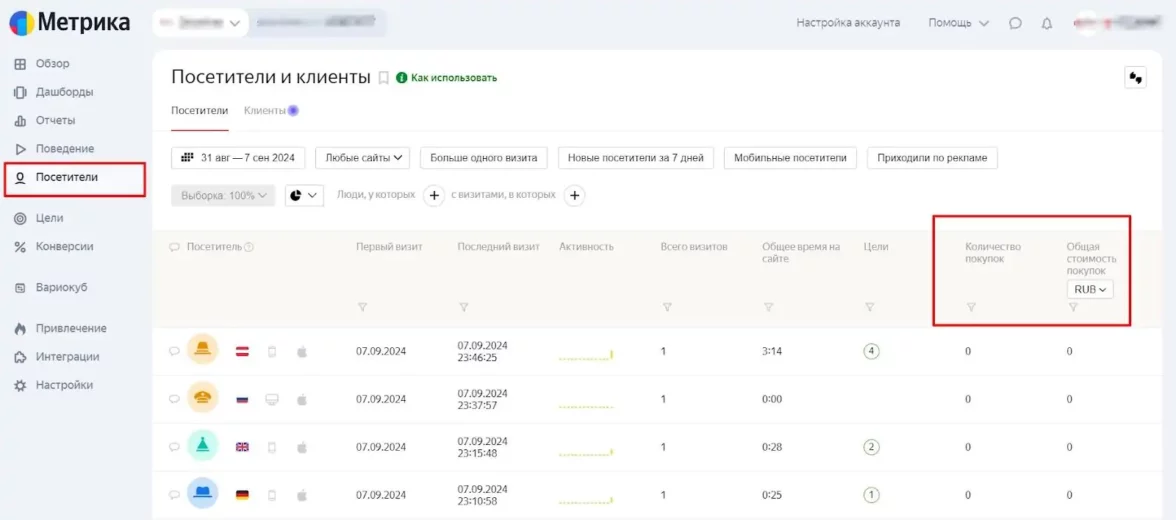Screen dimensions: 1176x520
Task: Open Конверсии in the sidebar
Action: (x=64, y=247)
